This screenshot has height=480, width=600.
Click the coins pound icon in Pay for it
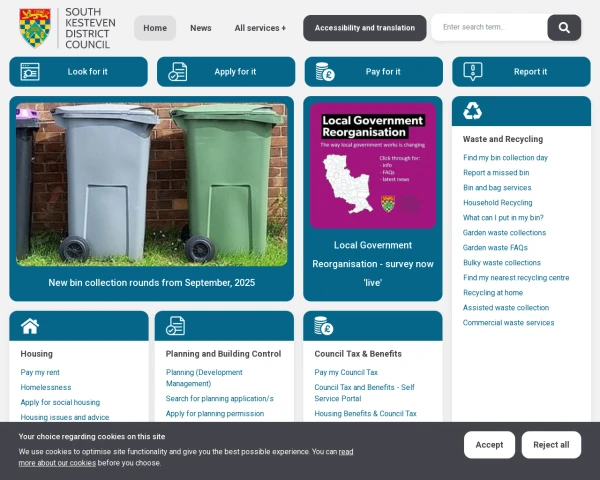tap(325, 72)
